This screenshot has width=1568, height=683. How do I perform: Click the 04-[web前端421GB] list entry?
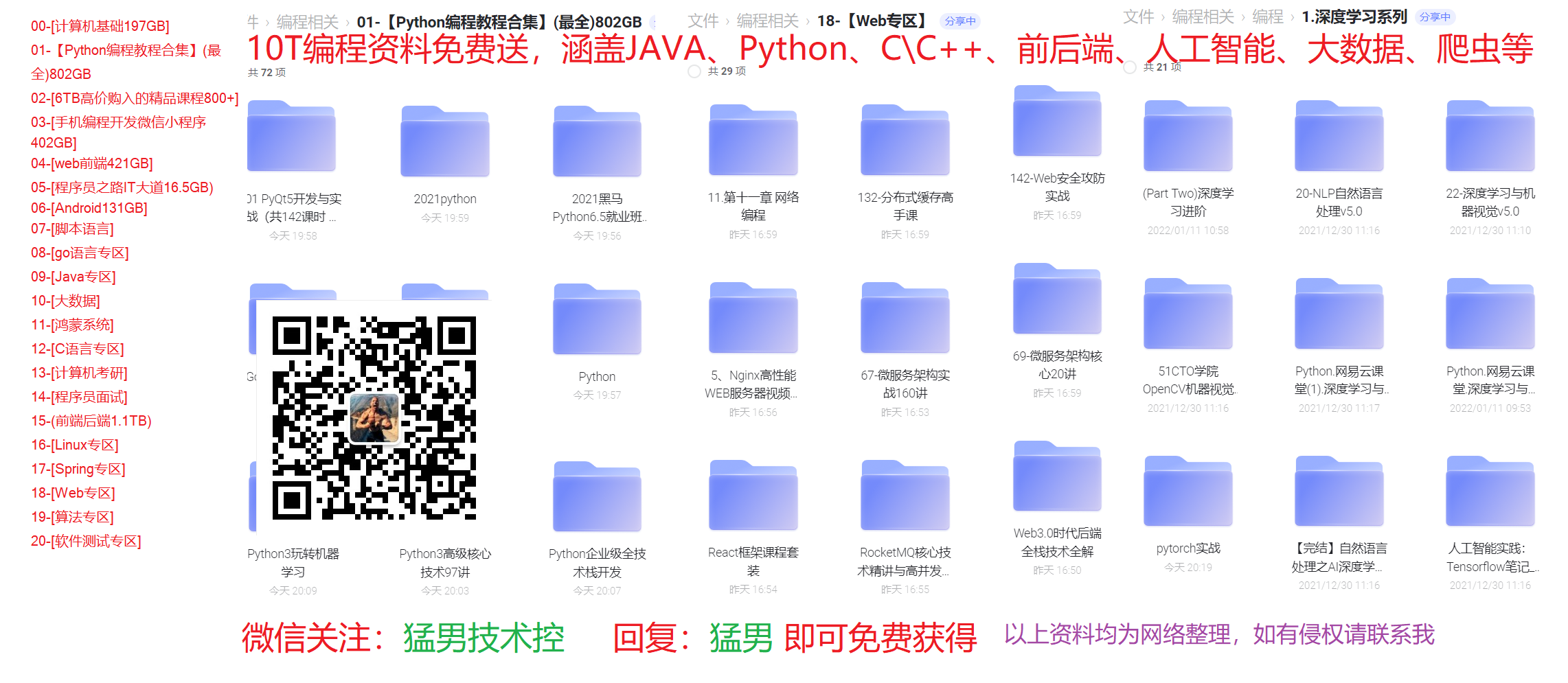coord(92,163)
